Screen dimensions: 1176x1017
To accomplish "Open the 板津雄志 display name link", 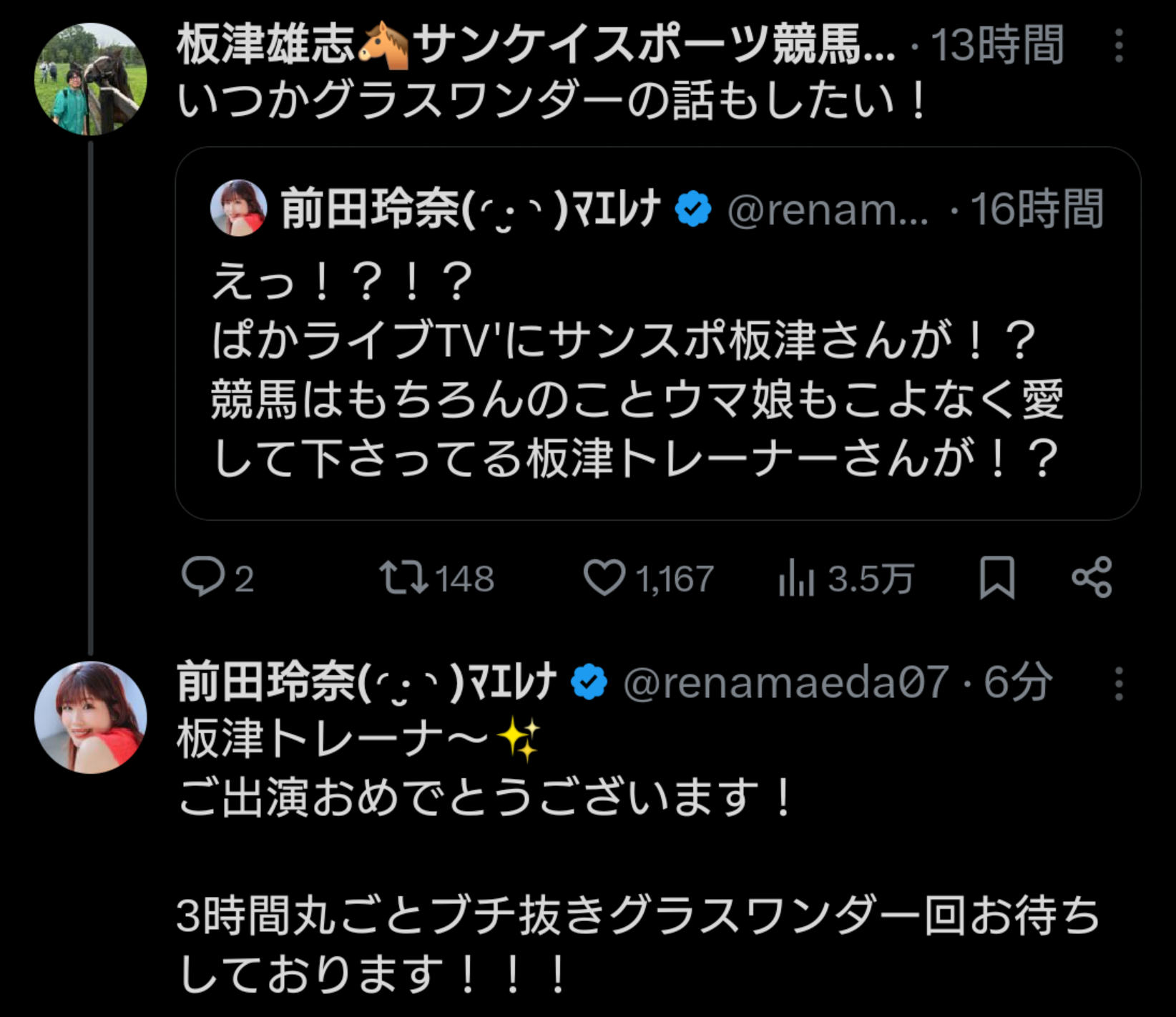I will [266, 44].
